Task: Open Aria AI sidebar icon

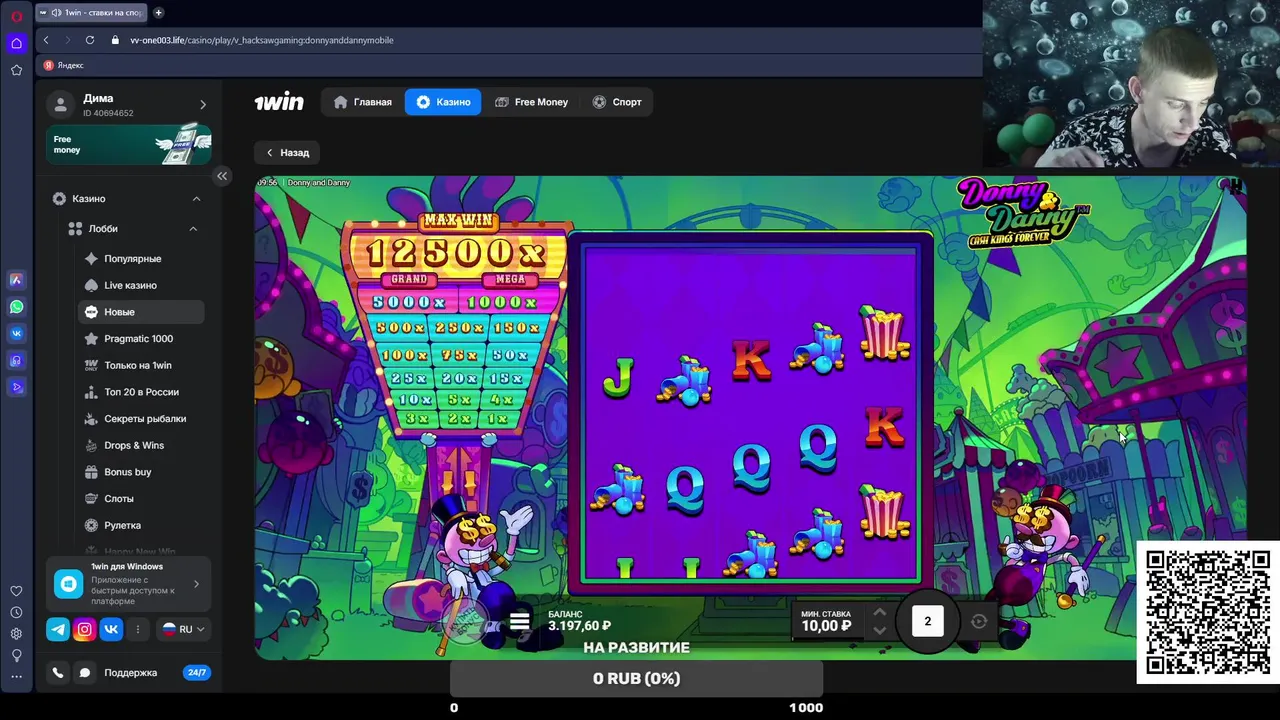Action: point(16,280)
